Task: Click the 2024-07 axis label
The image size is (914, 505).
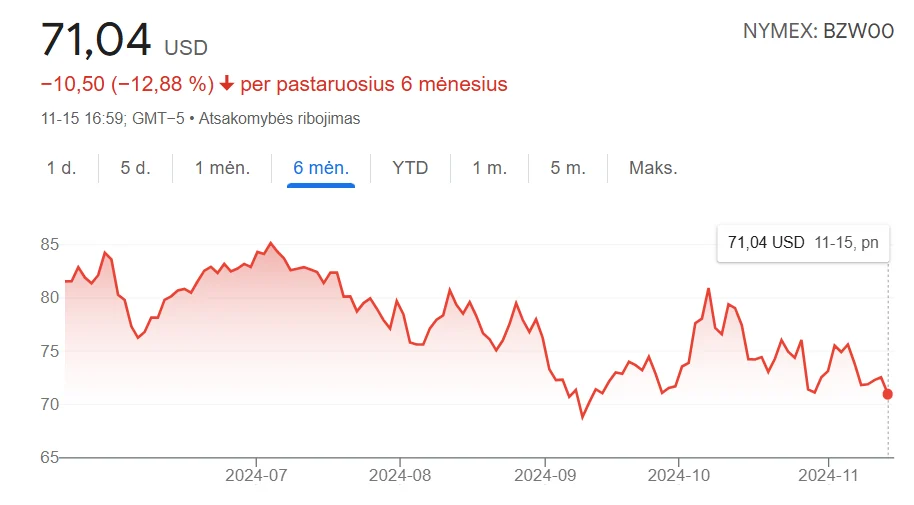Action: [256, 475]
